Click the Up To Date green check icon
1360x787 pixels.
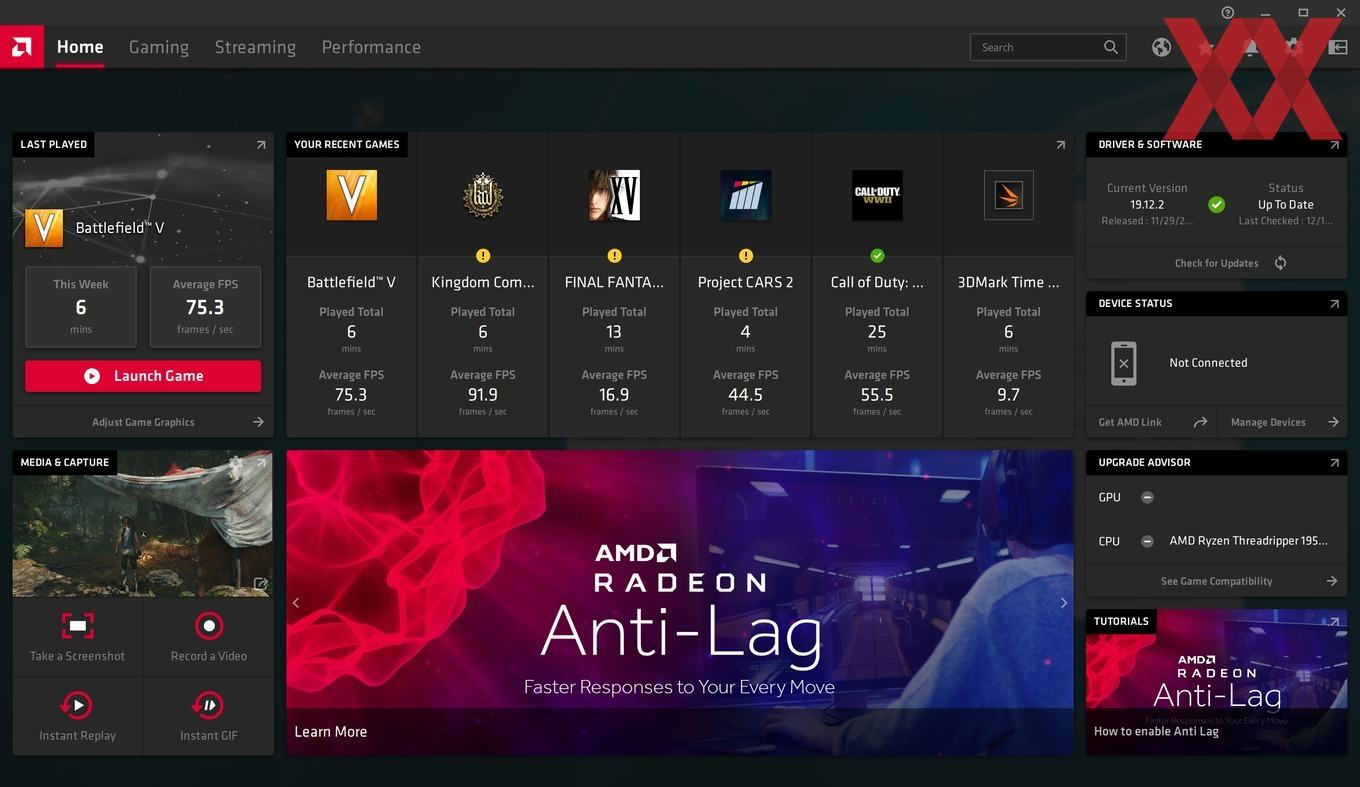[1216, 205]
